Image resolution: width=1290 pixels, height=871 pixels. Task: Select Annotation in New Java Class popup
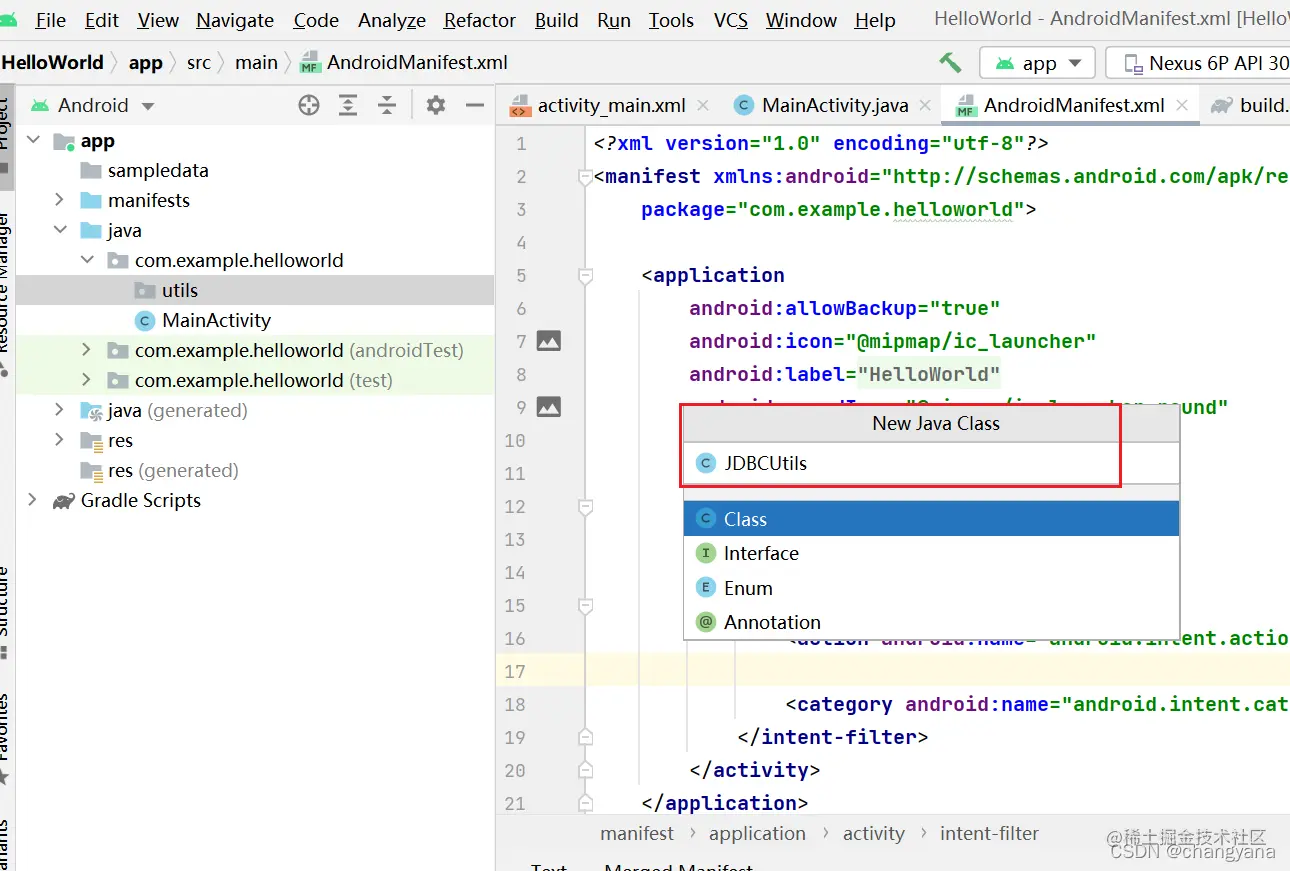(931, 622)
